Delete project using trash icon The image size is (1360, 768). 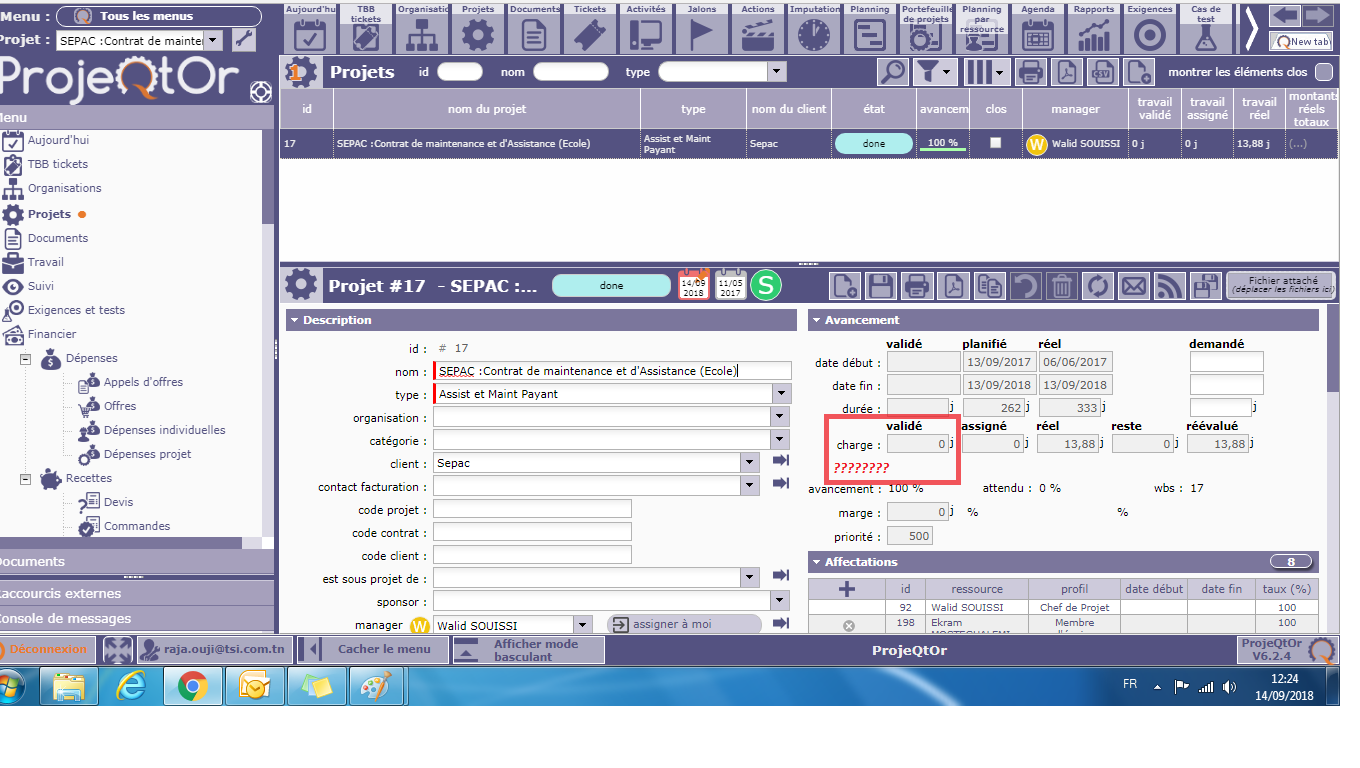point(1062,286)
